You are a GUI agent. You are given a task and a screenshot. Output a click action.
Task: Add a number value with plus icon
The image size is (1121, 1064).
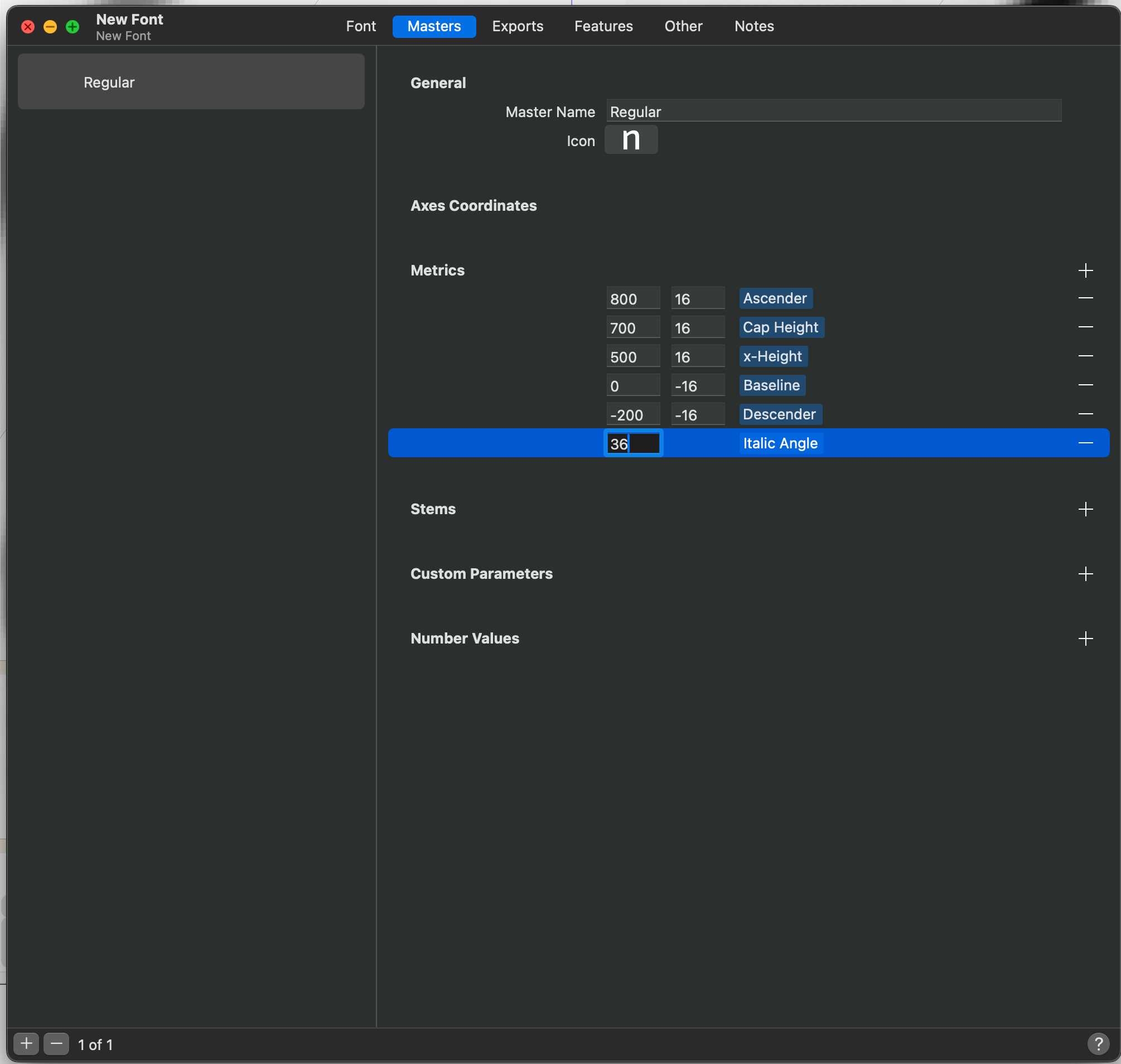(x=1085, y=639)
